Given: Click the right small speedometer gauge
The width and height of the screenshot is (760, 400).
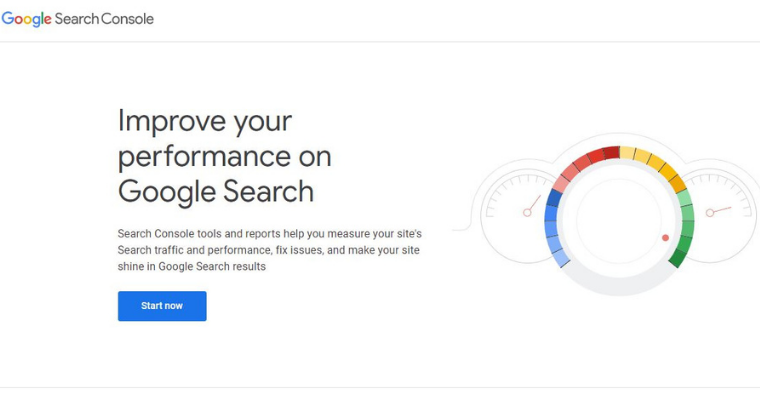Looking at the screenshot, I should pos(722,216).
